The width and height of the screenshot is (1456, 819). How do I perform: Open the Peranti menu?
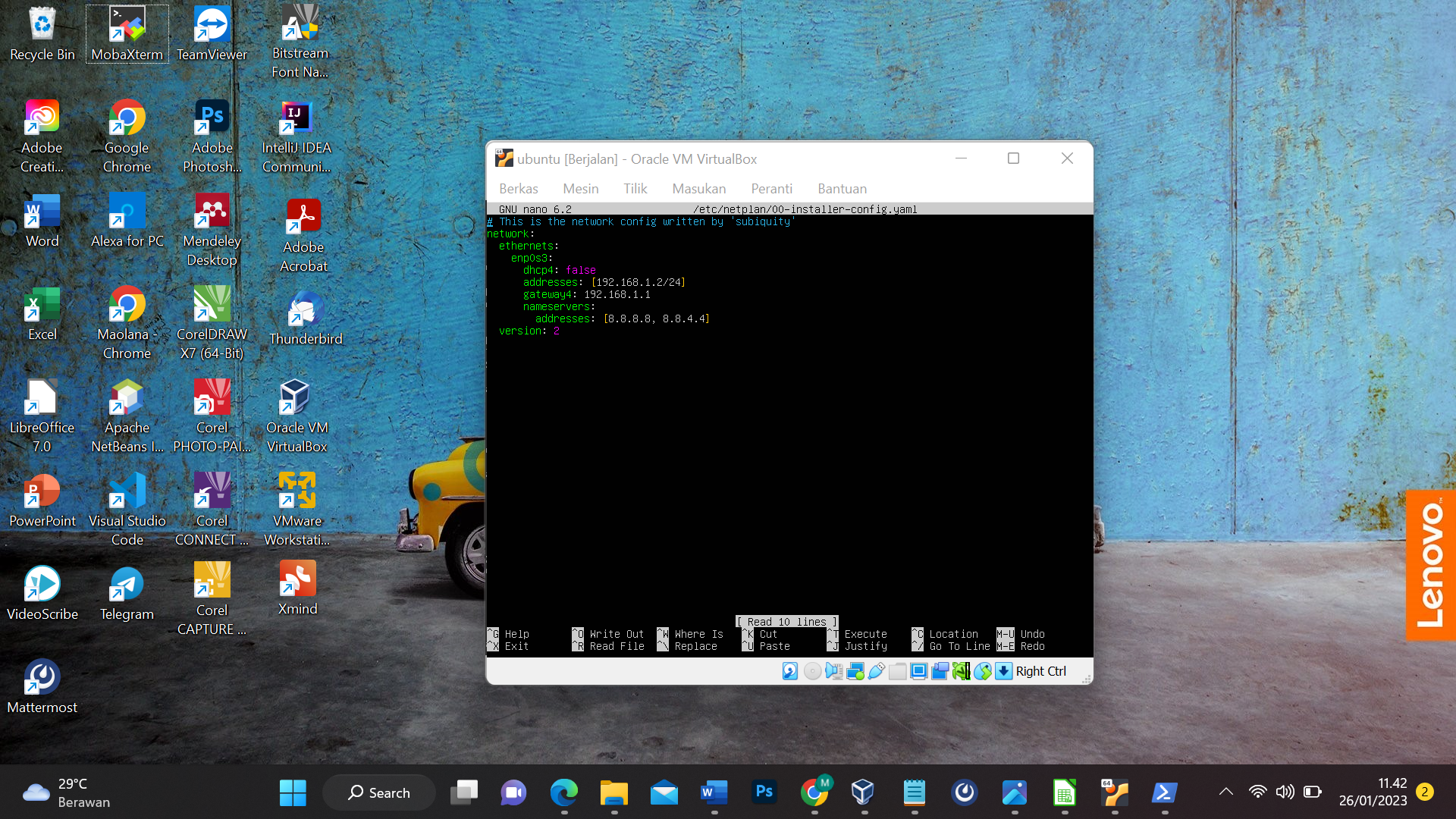click(772, 188)
